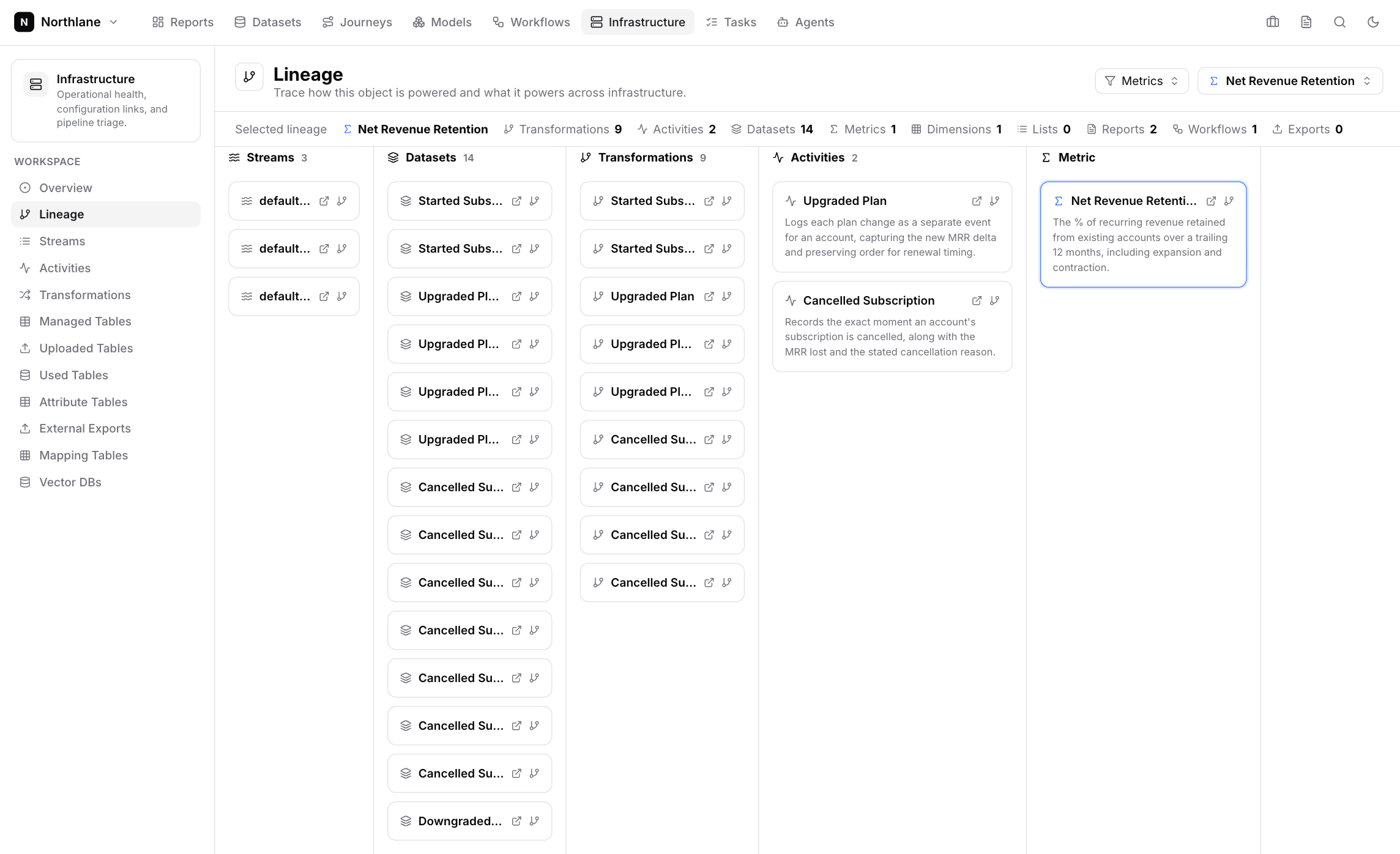Click Transformations 9 in lineage summary bar
Screen dimensions: 1400x854
coord(562,129)
